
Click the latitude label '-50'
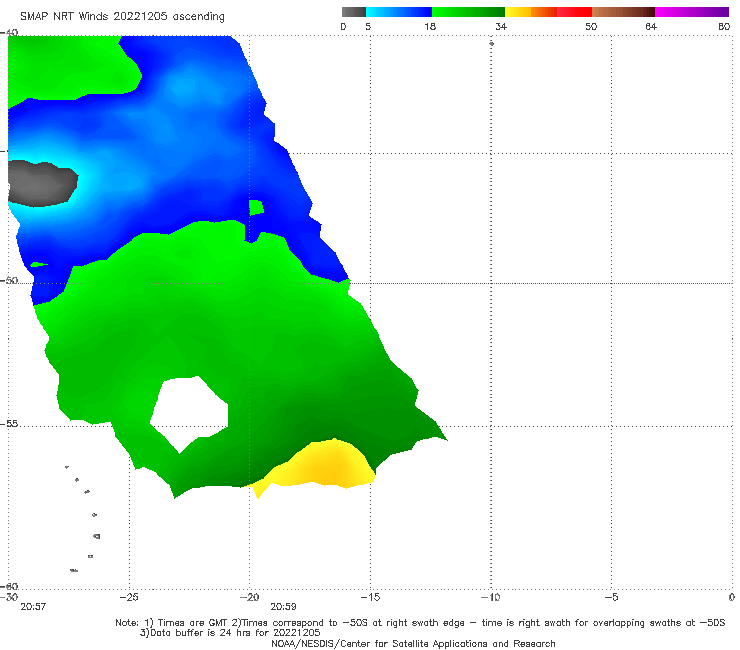click(9, 280)
